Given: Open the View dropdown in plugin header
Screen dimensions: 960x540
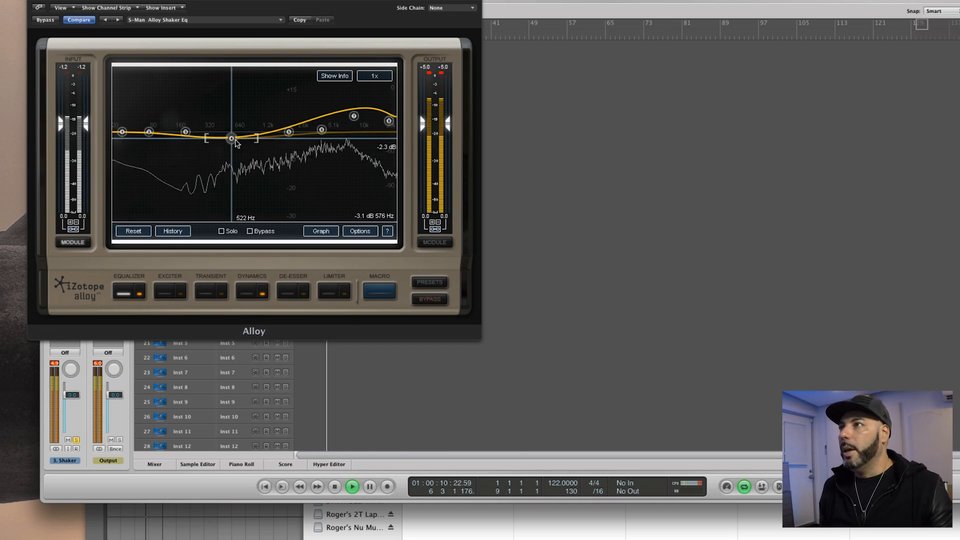Looking at the screenshot, I should [x=63, y=7].
